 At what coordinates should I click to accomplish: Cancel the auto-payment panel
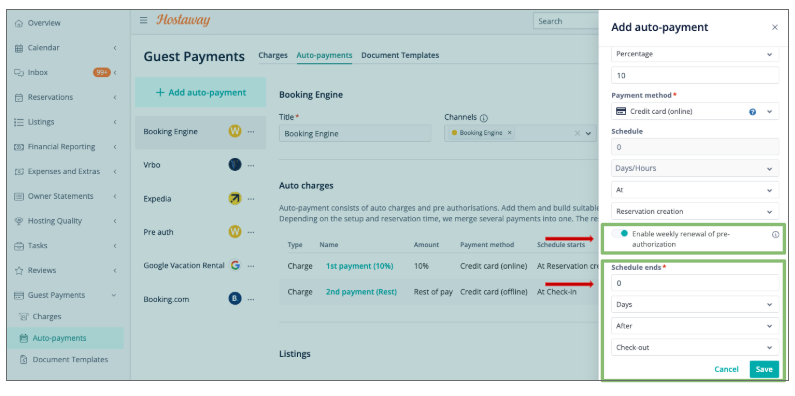pos(726,369)
